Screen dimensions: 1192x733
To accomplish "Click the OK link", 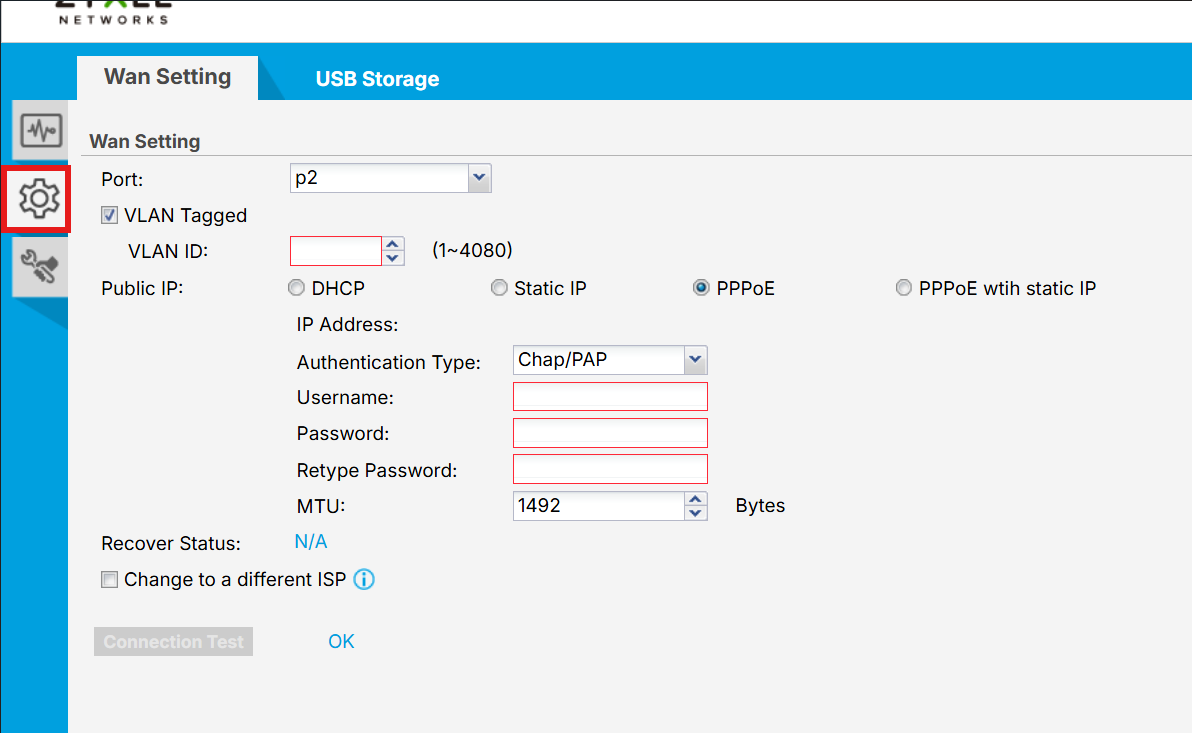I will [x=341, y=642].
